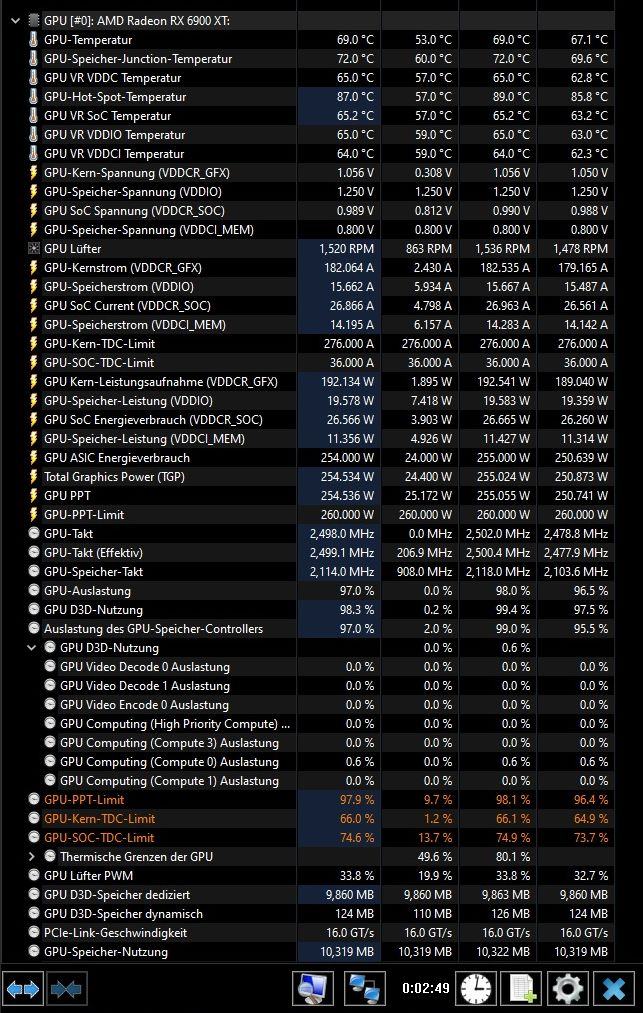Select the GPU PPT row label
Viewport: 643px width, 1013px height.
67,496
